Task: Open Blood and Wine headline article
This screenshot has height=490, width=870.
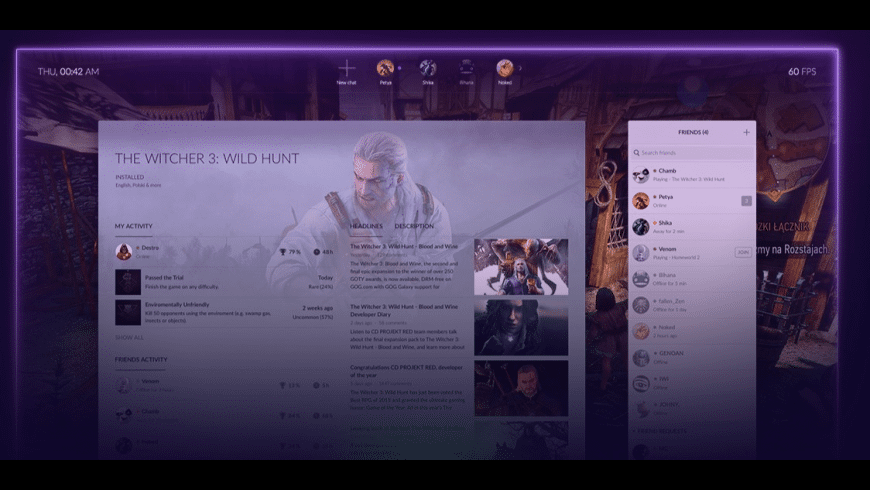Action: click(x=404, y=246)
